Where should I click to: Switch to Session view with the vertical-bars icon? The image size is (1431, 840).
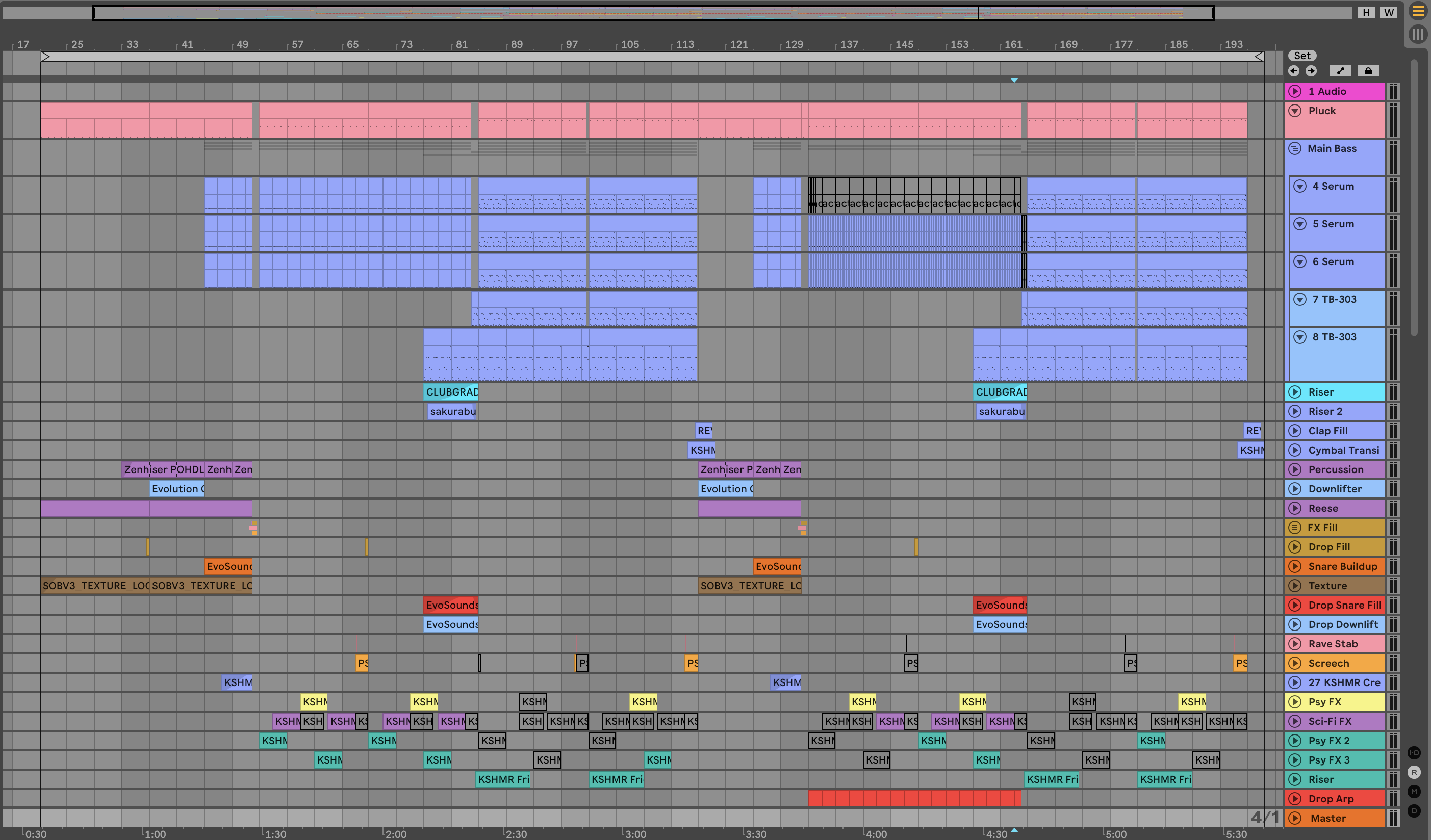click(1418, 34)
